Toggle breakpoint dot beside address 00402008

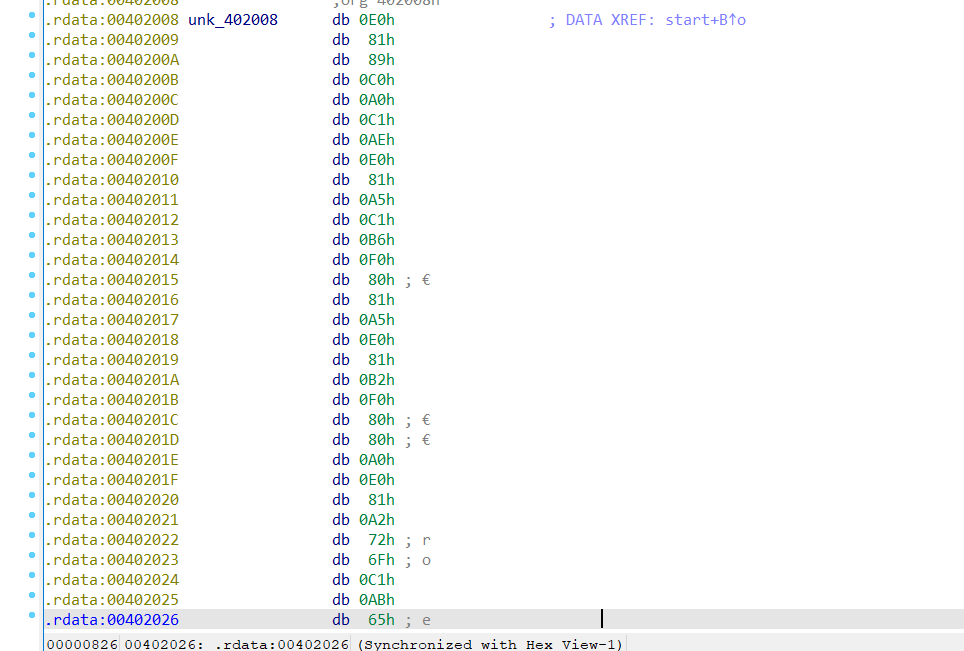[x=32, y=17]
